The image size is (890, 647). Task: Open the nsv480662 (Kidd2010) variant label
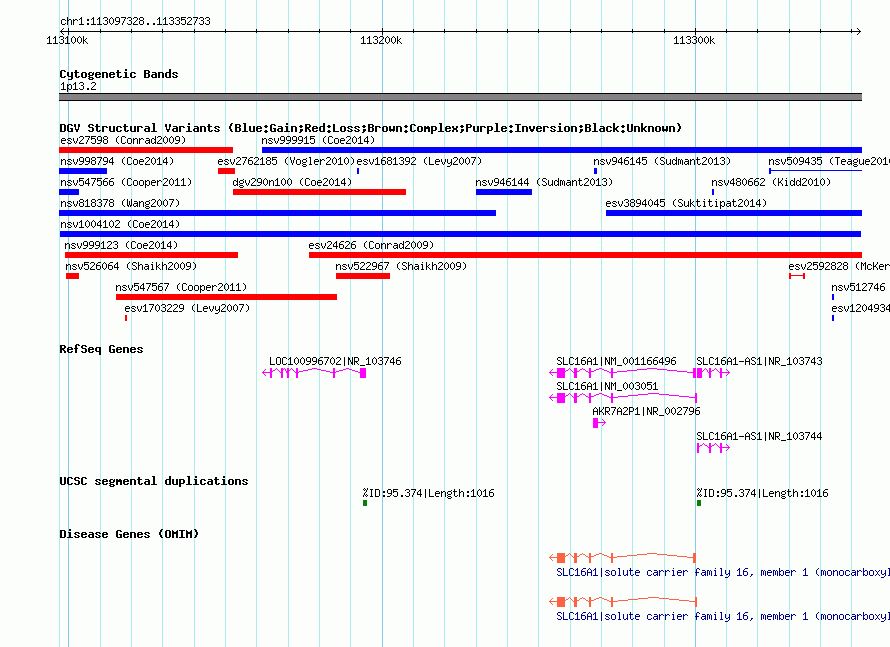pos(771,182)
